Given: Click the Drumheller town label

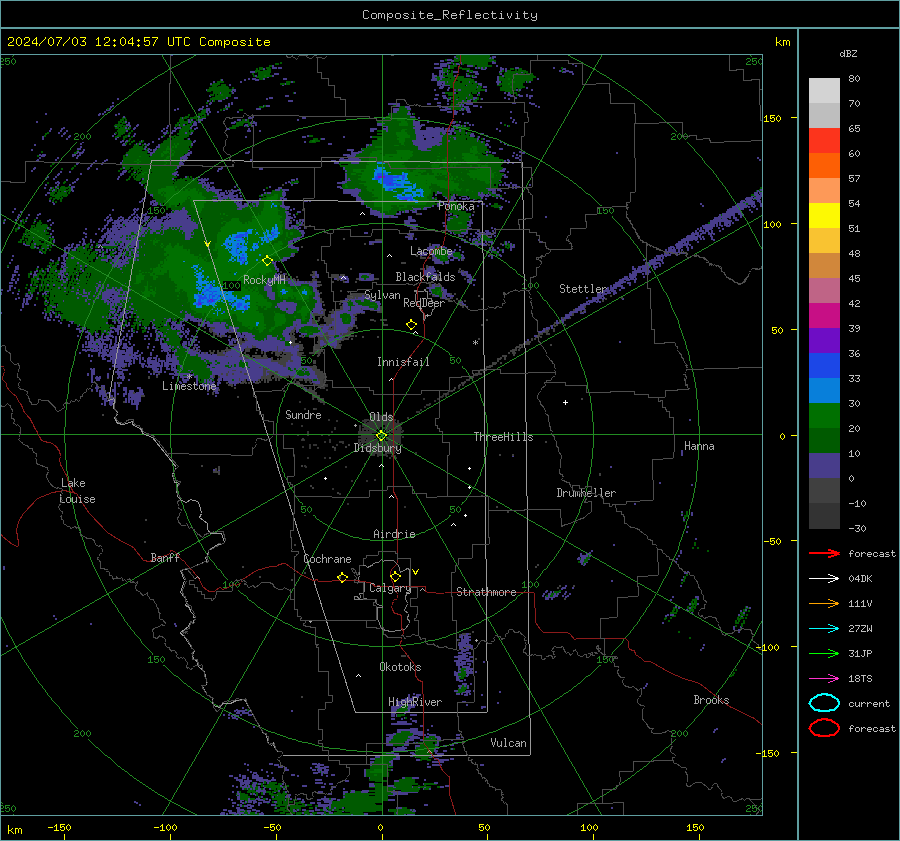Looking at the screenshot, I should [586, 493].
